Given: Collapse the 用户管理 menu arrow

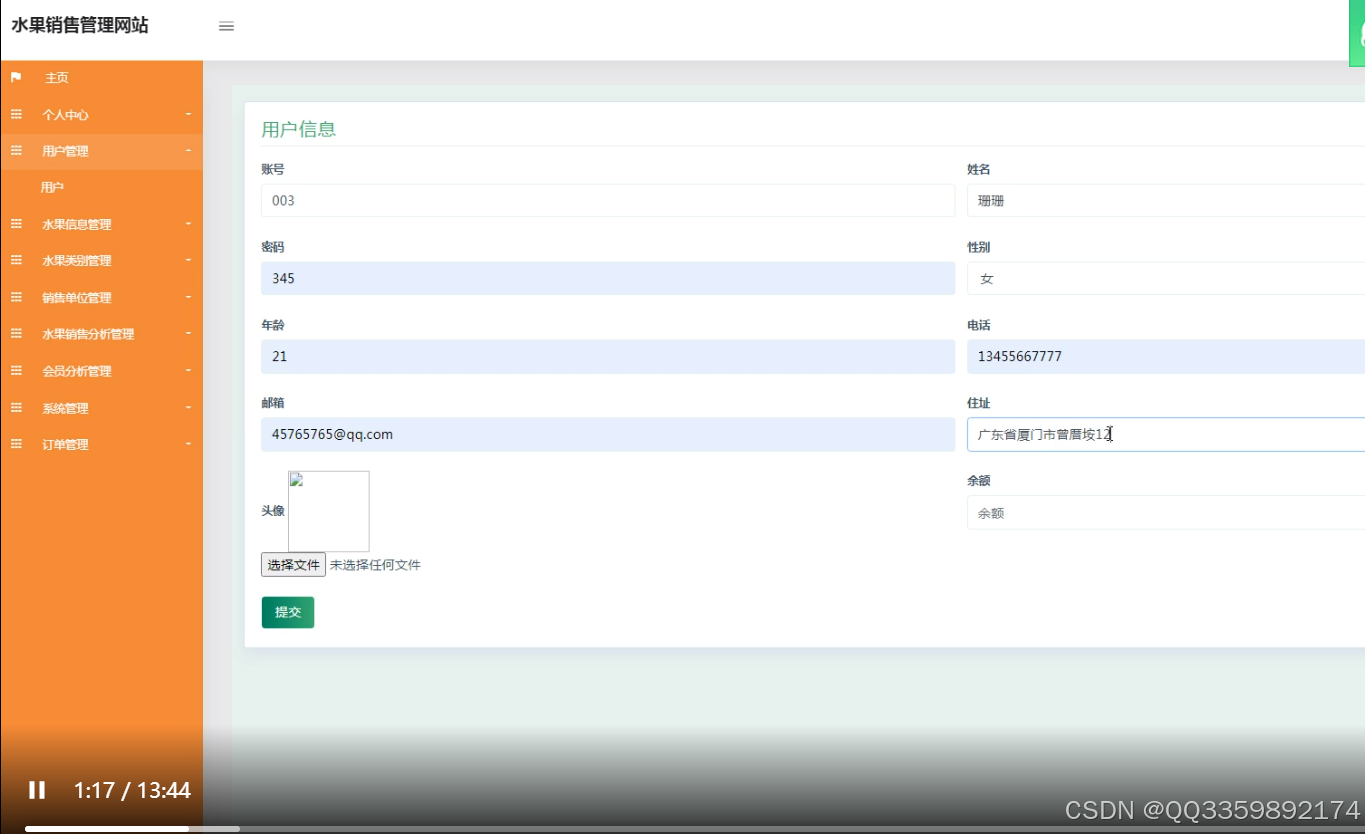Looking at the screenshot, I should tap(188, 151).
